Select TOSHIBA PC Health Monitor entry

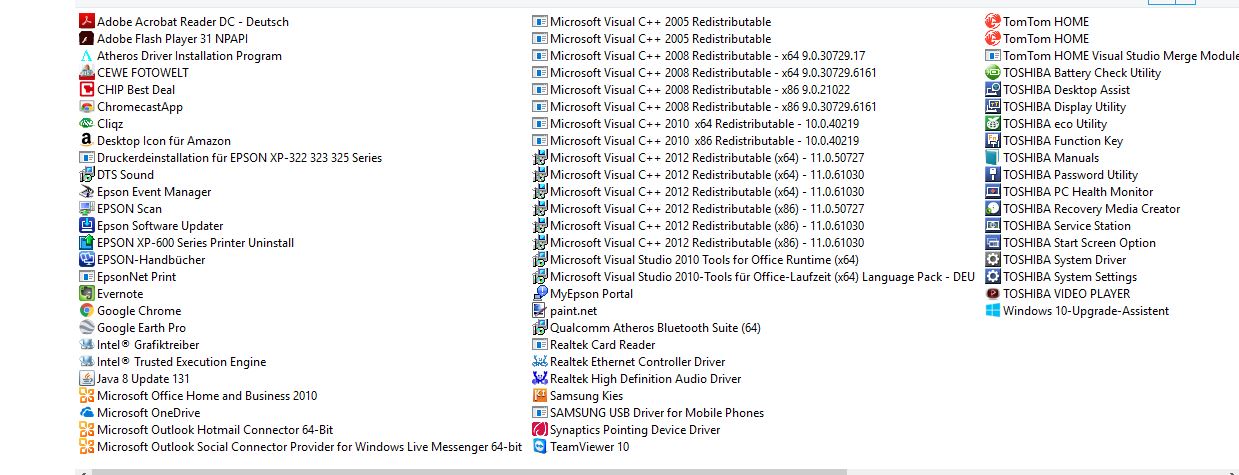[x=1070, y=191]
